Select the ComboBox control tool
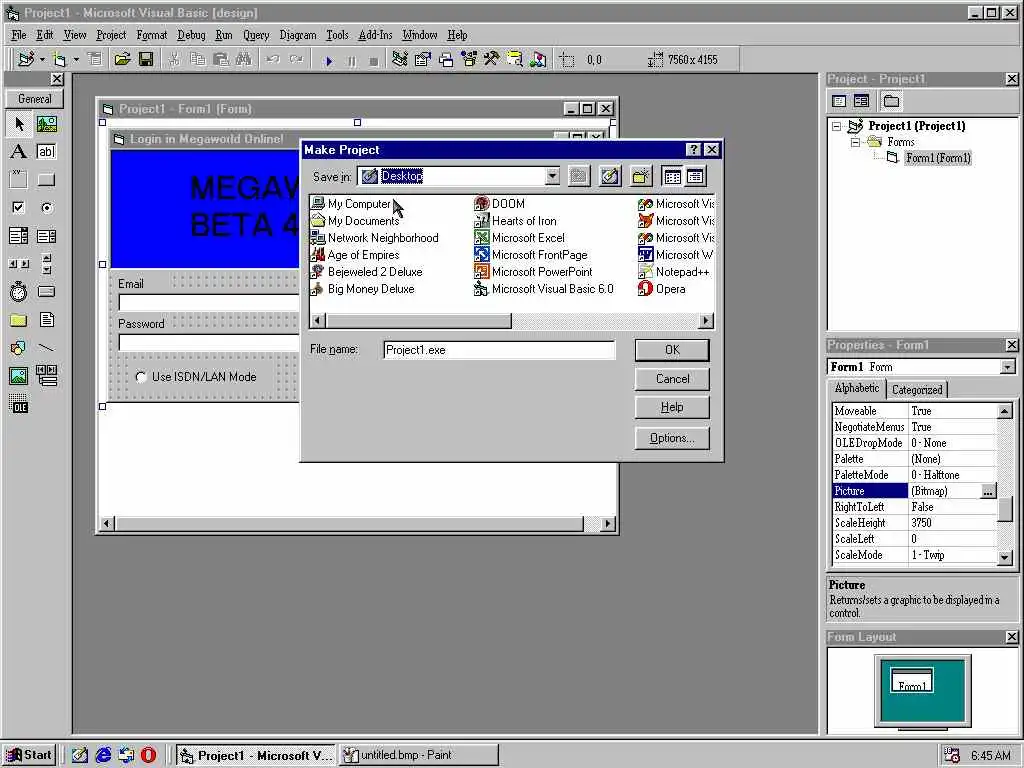Viewport: 1024px width, 768px height. (19, 236)
